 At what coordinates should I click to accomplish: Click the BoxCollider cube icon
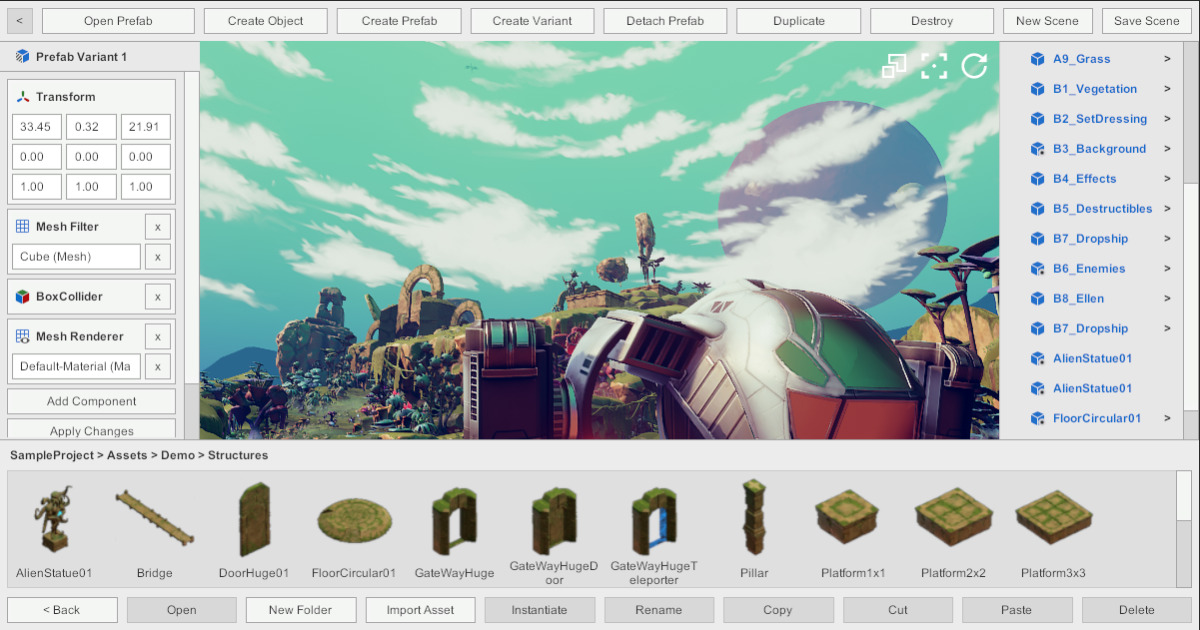[22, 297]
